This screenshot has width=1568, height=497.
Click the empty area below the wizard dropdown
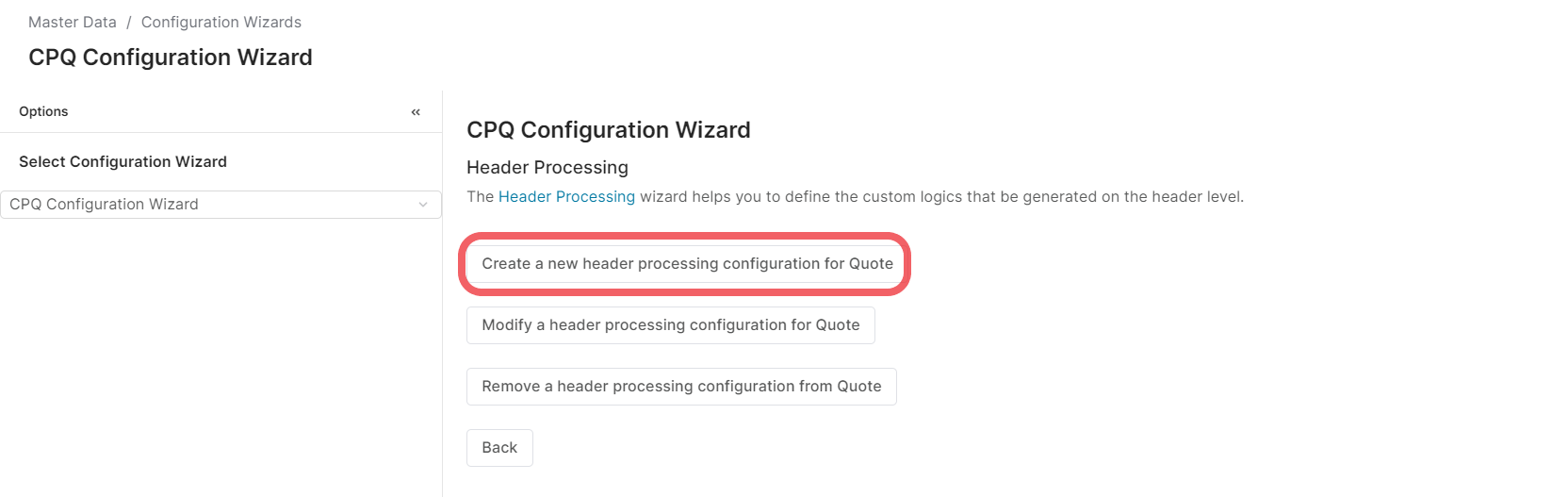220,358
